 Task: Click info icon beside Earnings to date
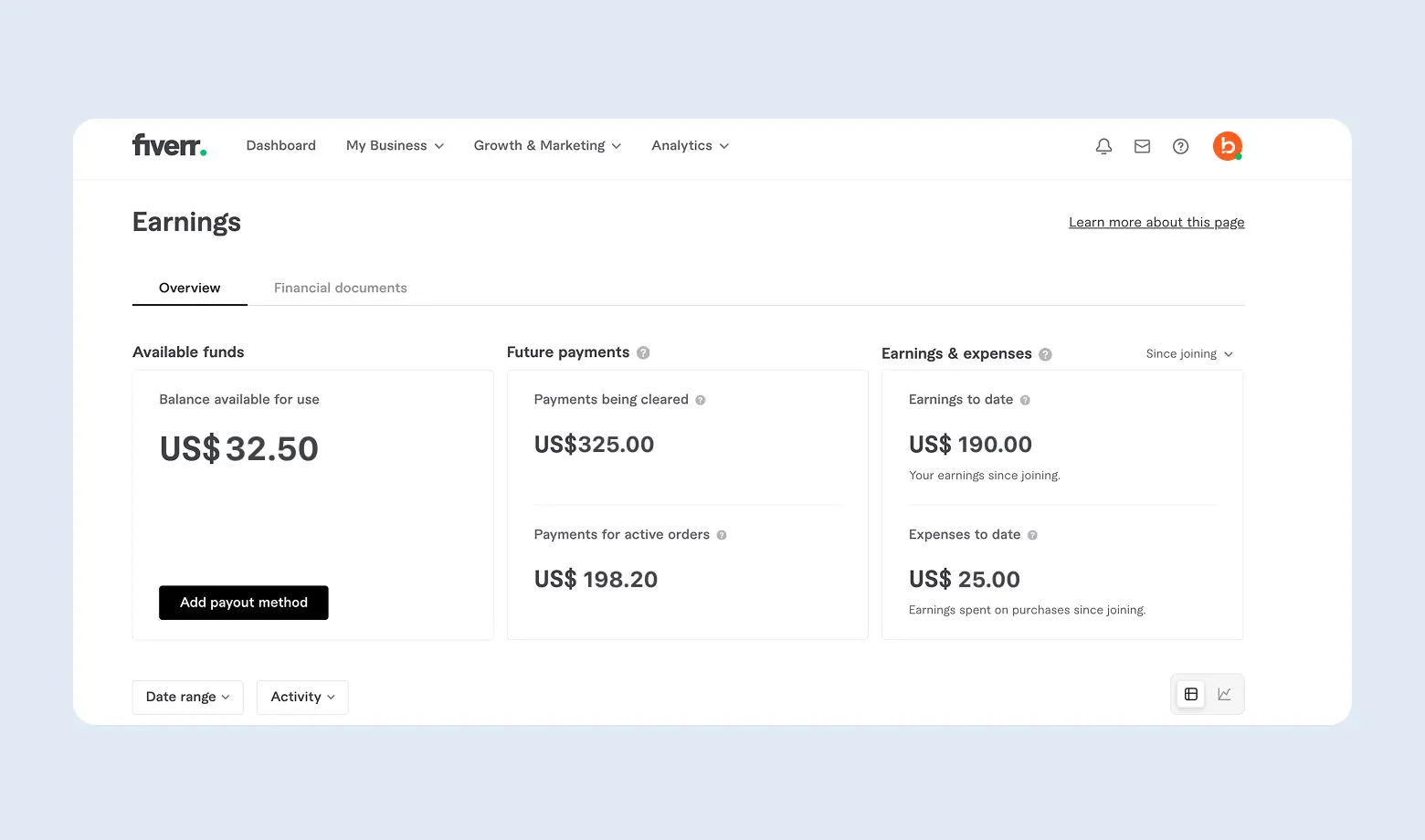coord(1025,400)
